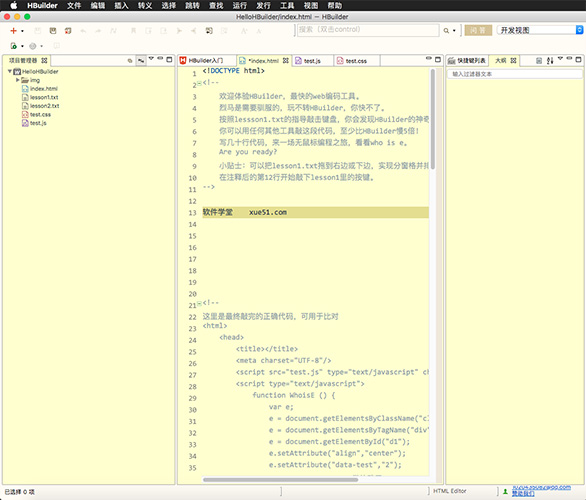
Task: Minimize the project manager panel
Action: 160,58
